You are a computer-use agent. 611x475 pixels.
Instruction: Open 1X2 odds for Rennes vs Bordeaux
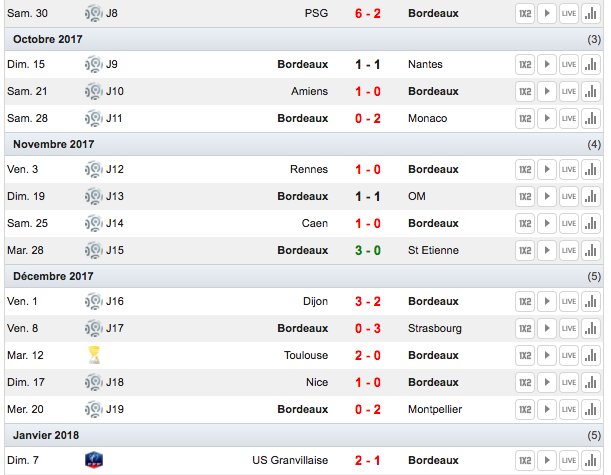pyautogui.click(x=525, y=170)
